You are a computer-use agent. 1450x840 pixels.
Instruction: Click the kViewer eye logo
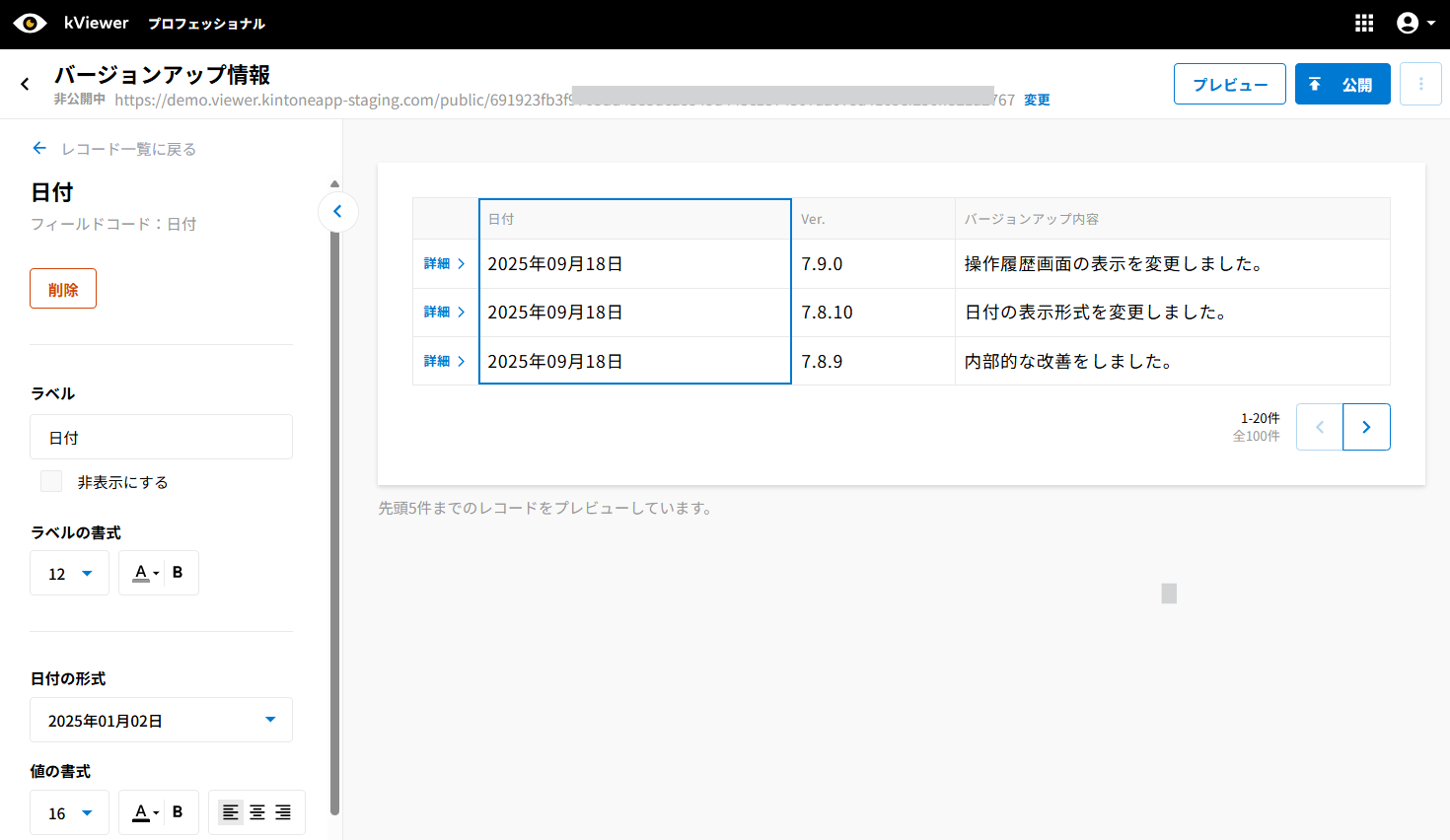click(30, 24)
